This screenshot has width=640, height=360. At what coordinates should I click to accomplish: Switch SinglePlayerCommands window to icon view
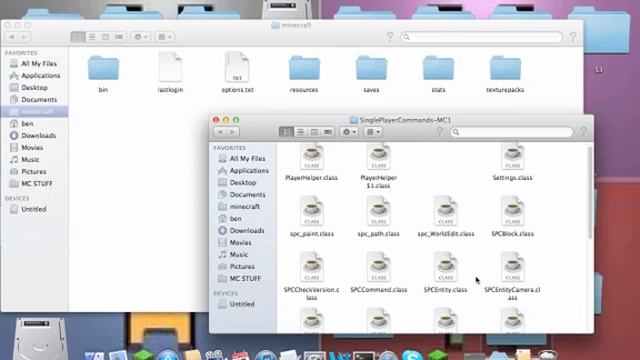(x=286, y=132)
